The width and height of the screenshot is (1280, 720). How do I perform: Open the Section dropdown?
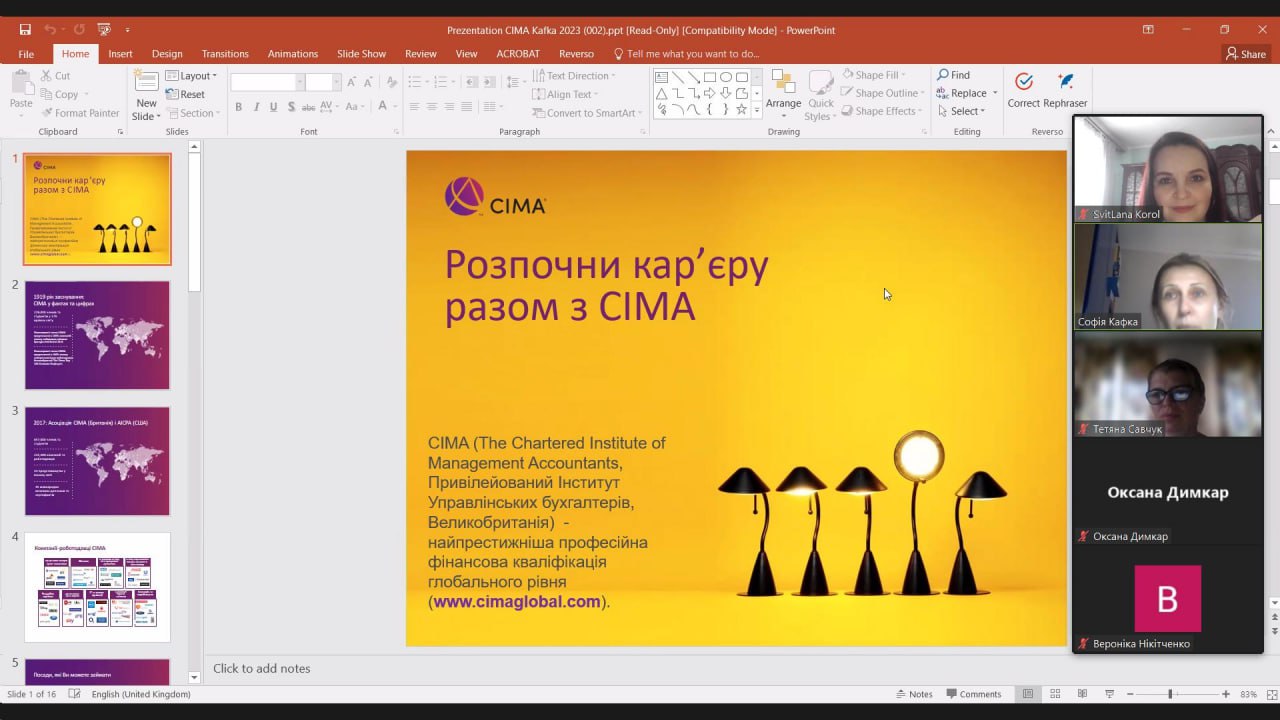coord(191,113)
